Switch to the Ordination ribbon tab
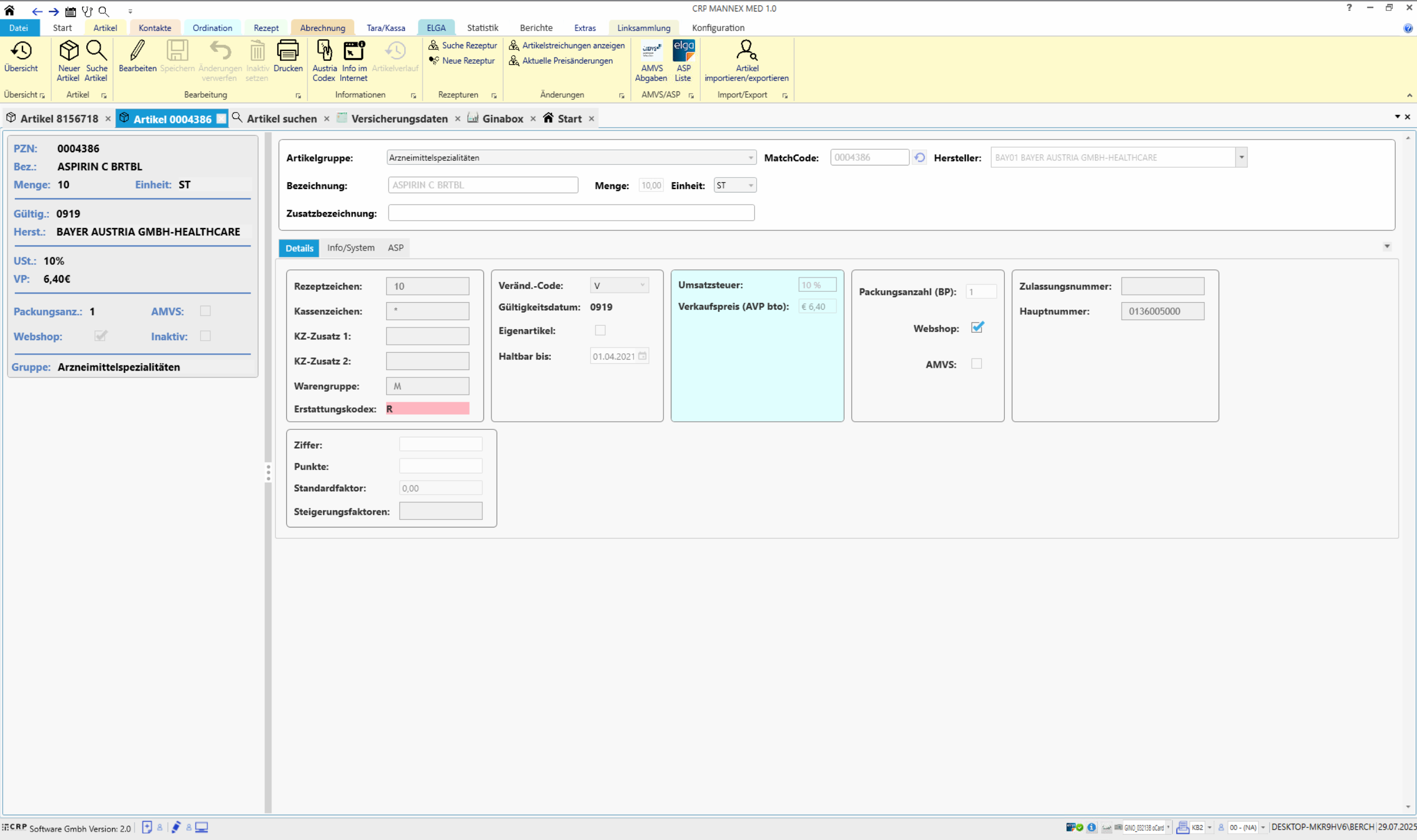1417x840 pixels. coord(212,28)
